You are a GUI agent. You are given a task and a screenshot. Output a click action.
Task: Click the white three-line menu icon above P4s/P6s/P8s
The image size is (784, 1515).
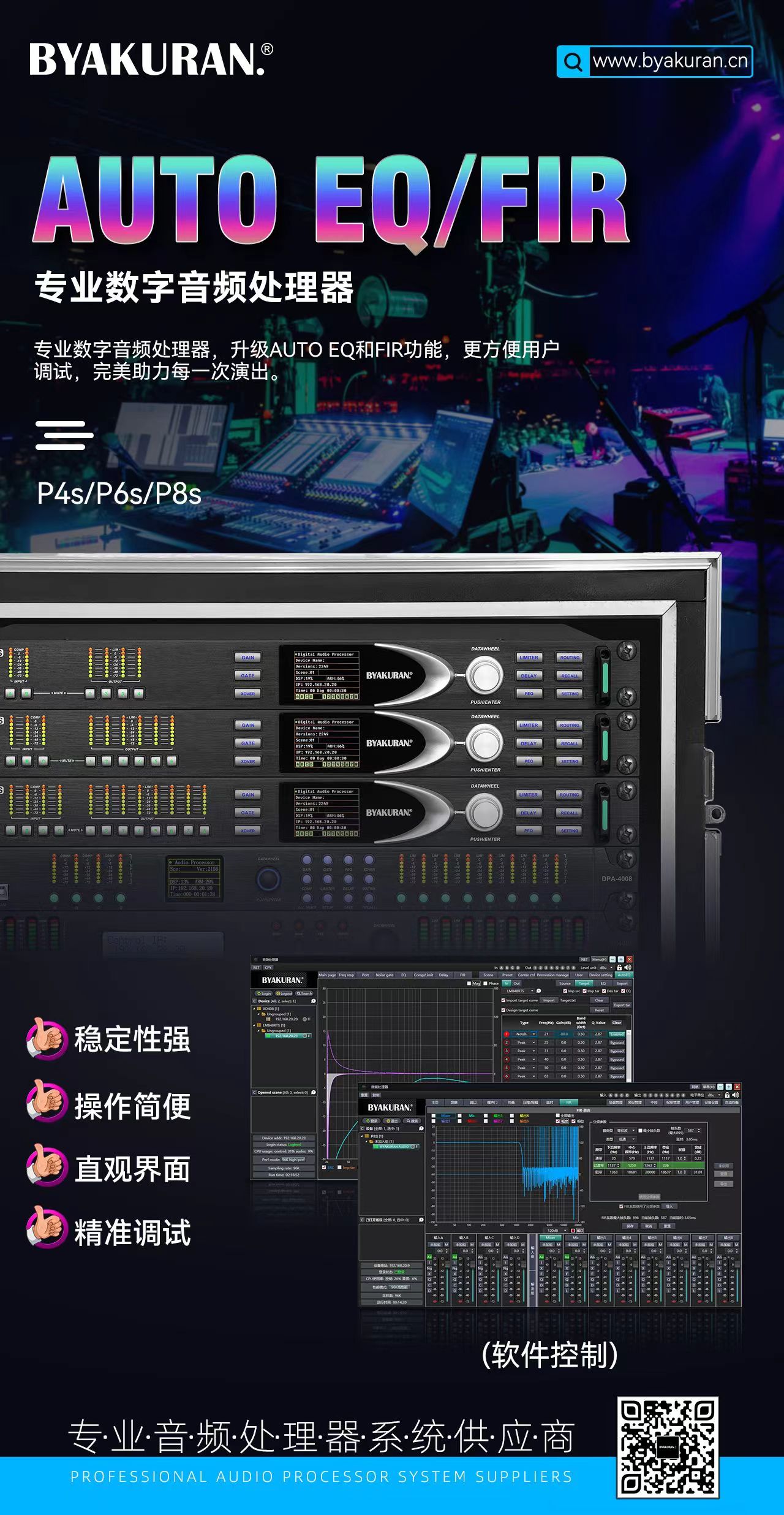point(64,435)
